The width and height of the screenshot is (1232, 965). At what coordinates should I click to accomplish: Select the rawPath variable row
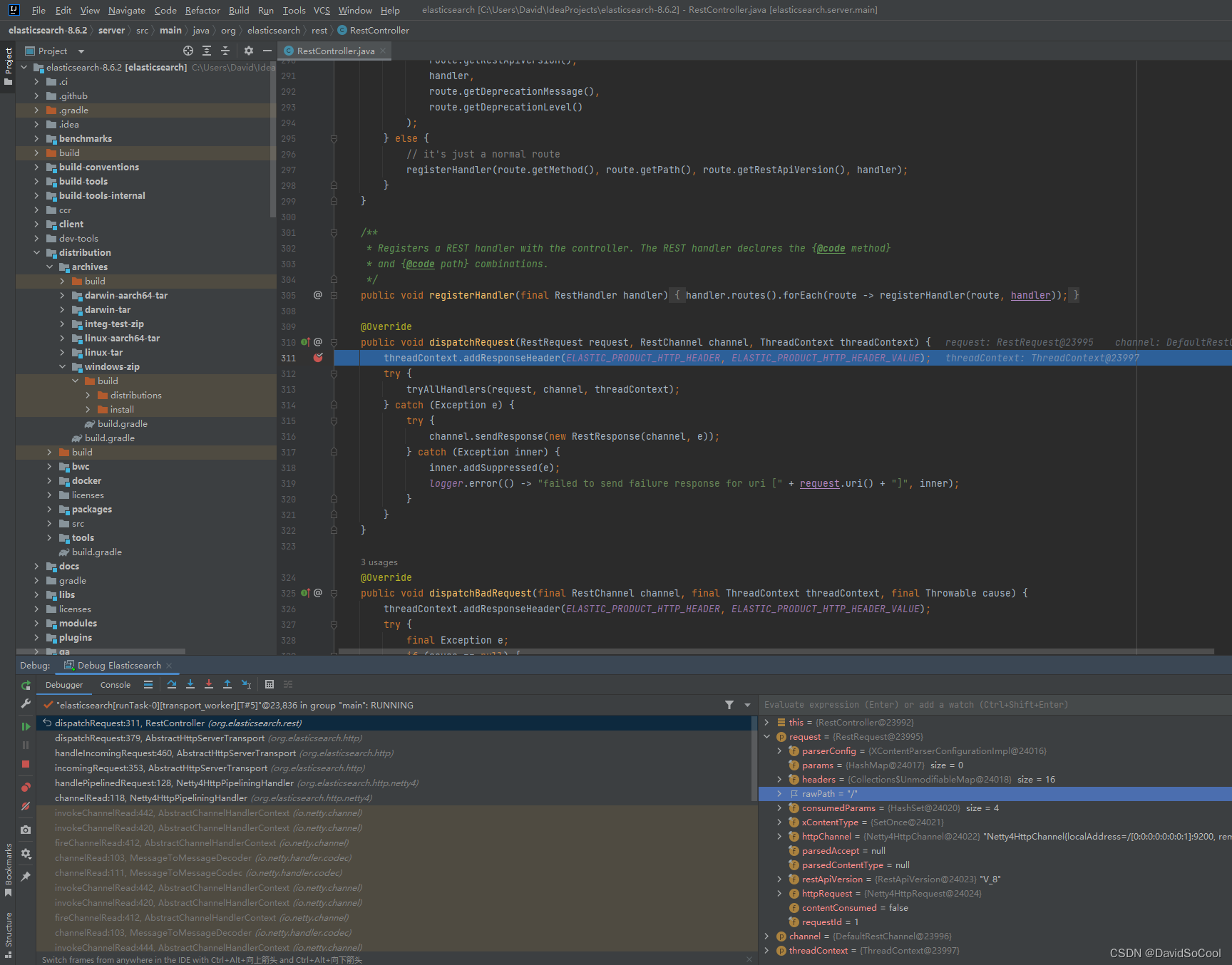(995, 793)
